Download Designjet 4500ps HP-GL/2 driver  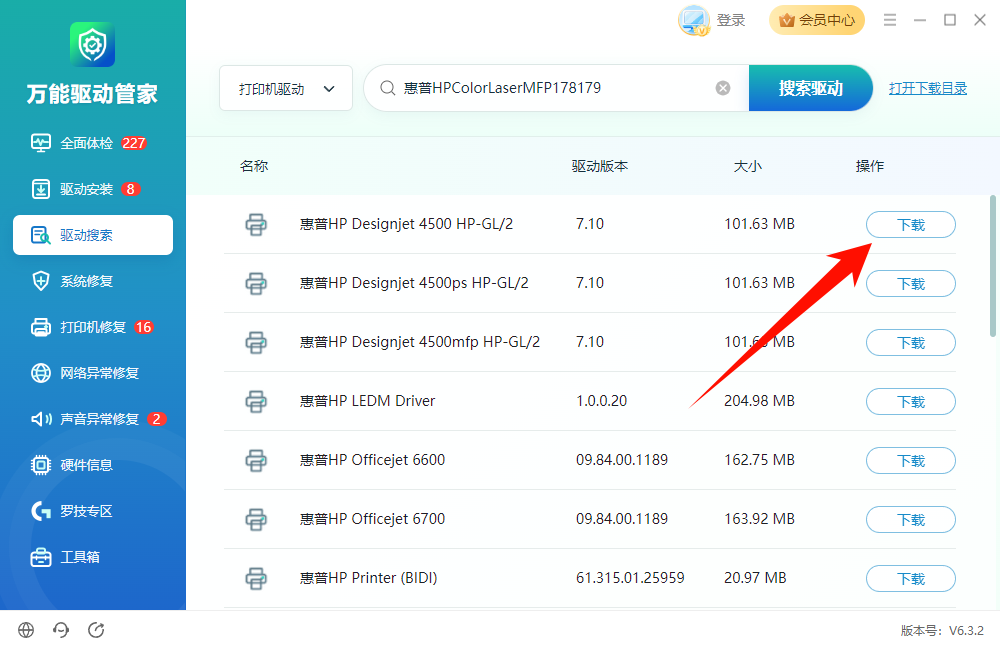(911, 283)
